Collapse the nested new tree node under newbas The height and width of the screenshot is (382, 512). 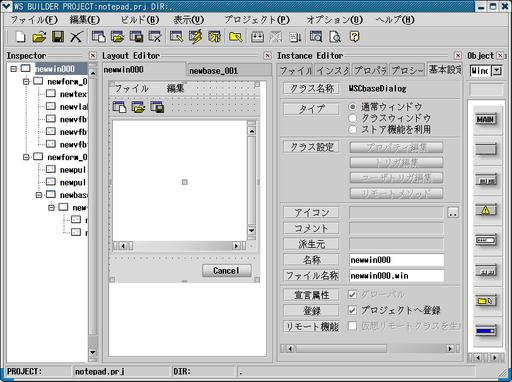51,208
